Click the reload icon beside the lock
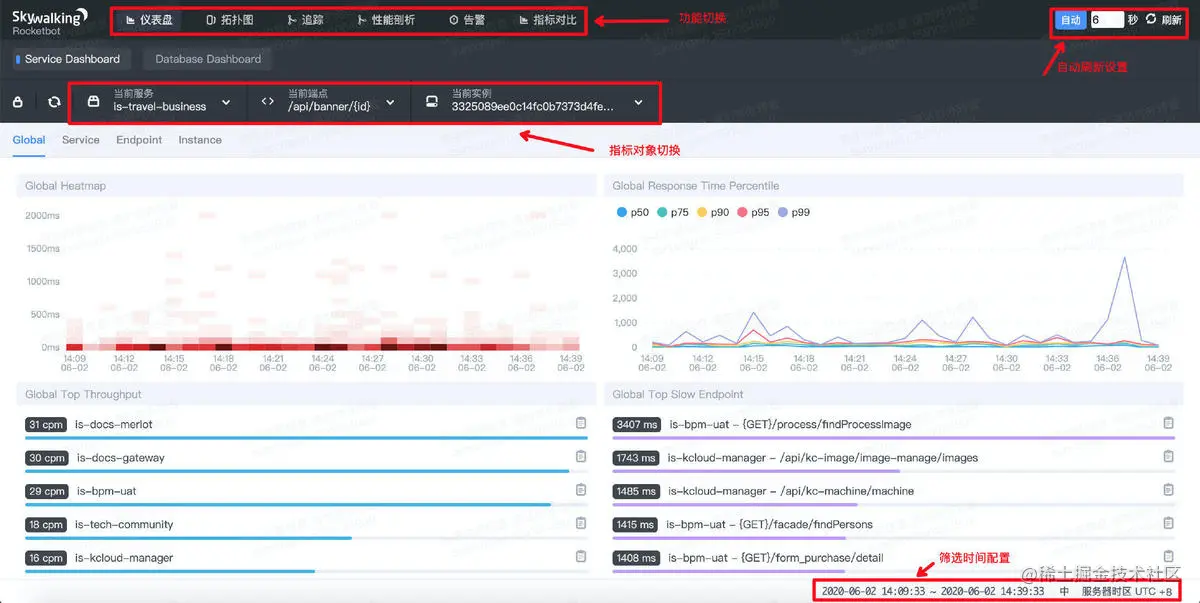 point(53,102)
